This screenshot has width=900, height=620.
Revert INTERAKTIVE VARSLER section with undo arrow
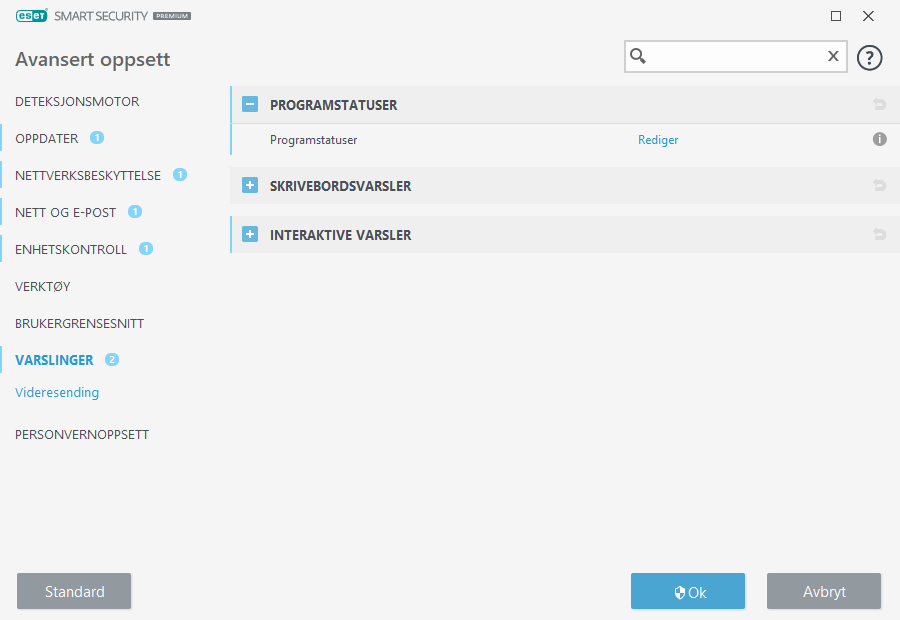click(879, 234)
